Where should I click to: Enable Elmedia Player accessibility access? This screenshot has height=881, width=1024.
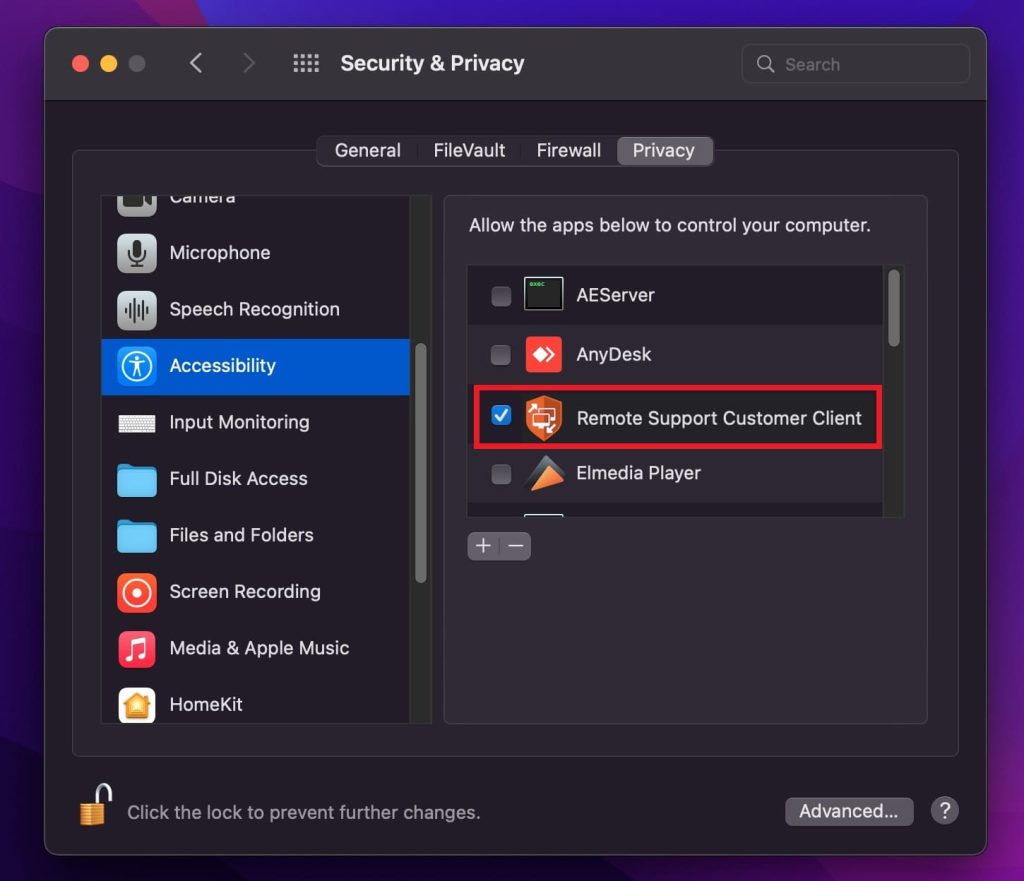[x=501, y=473]
